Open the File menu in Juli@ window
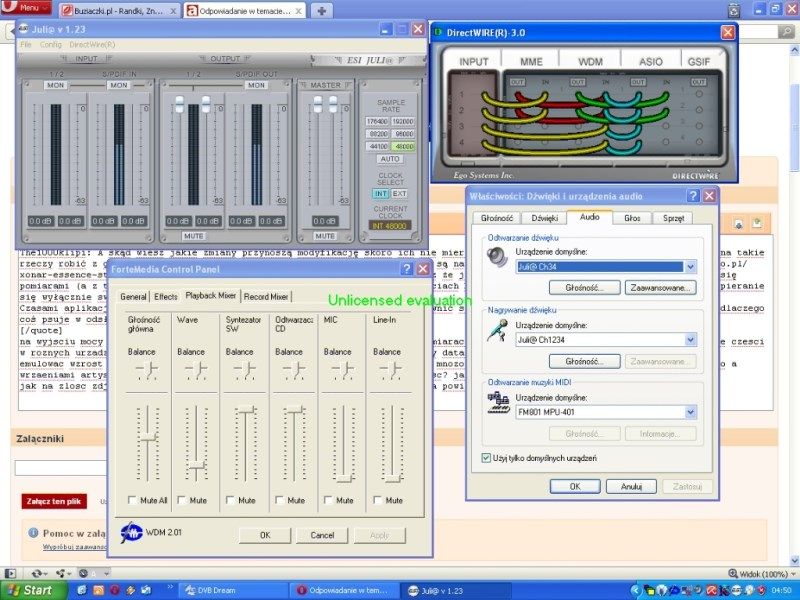Screen dimensions: 800x600 tap(26, 45)
